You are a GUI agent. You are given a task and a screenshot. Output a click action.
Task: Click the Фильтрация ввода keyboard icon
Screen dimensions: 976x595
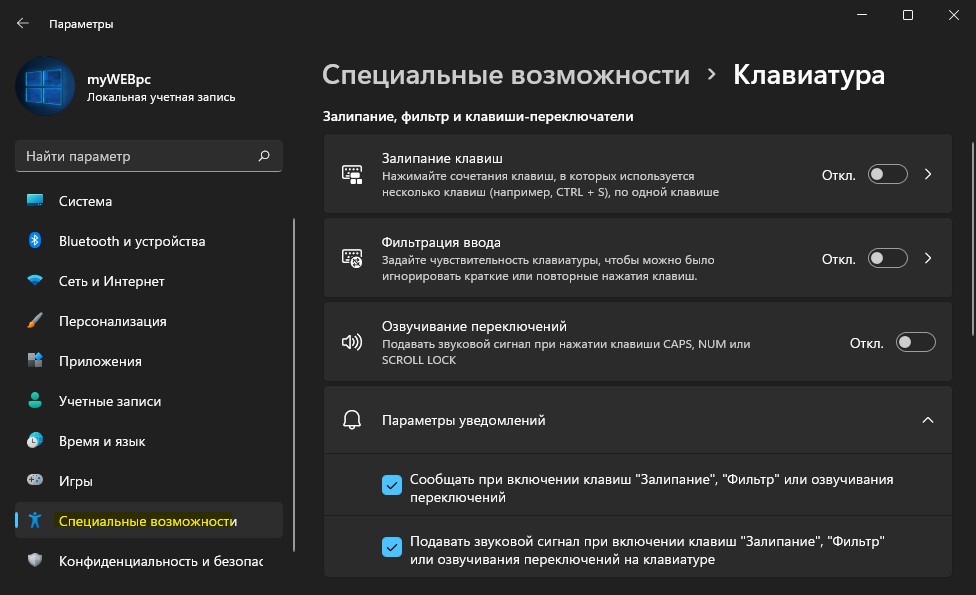click(x=352, y=258)
